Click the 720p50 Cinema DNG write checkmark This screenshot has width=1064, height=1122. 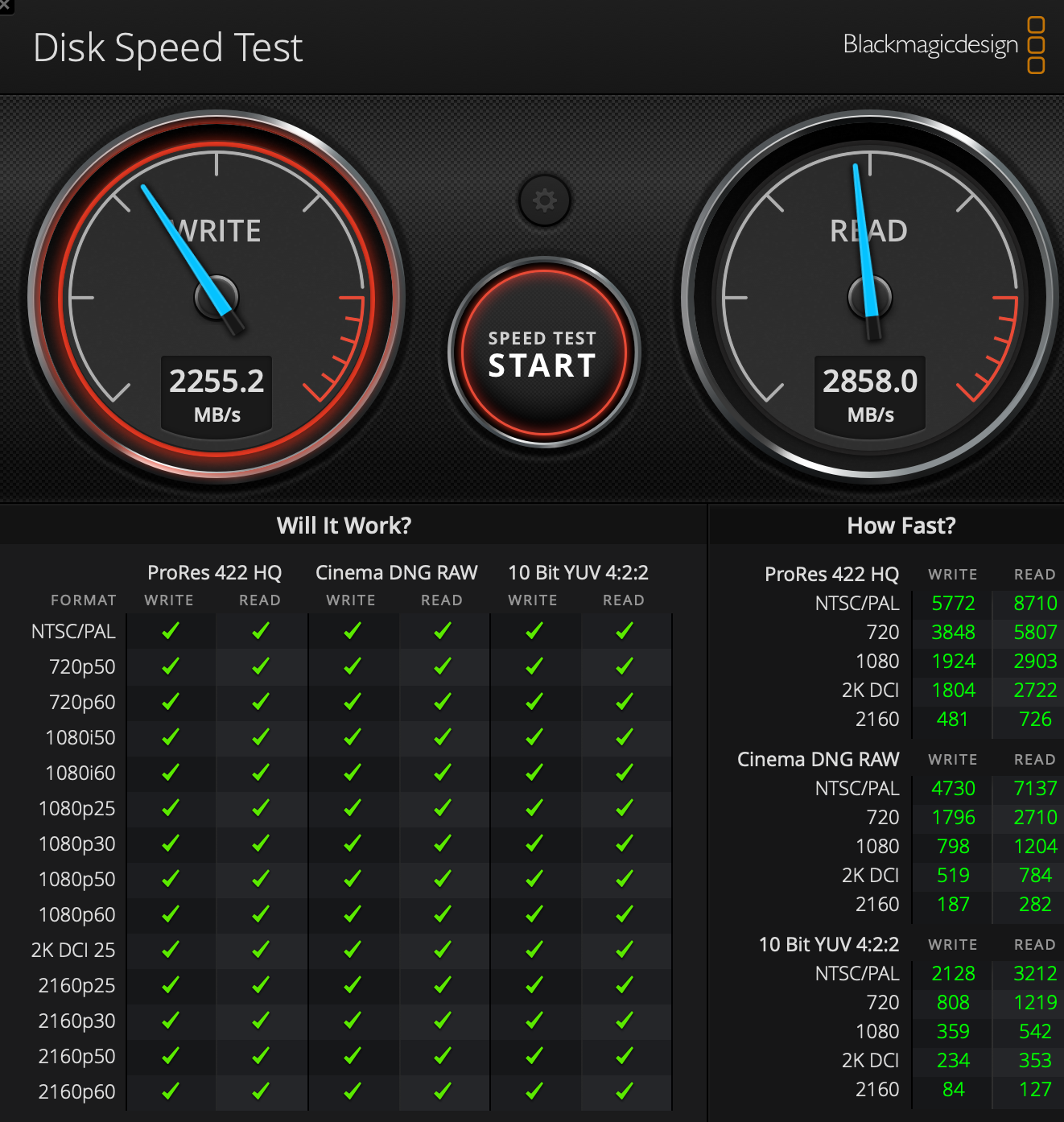pos(352,667)
